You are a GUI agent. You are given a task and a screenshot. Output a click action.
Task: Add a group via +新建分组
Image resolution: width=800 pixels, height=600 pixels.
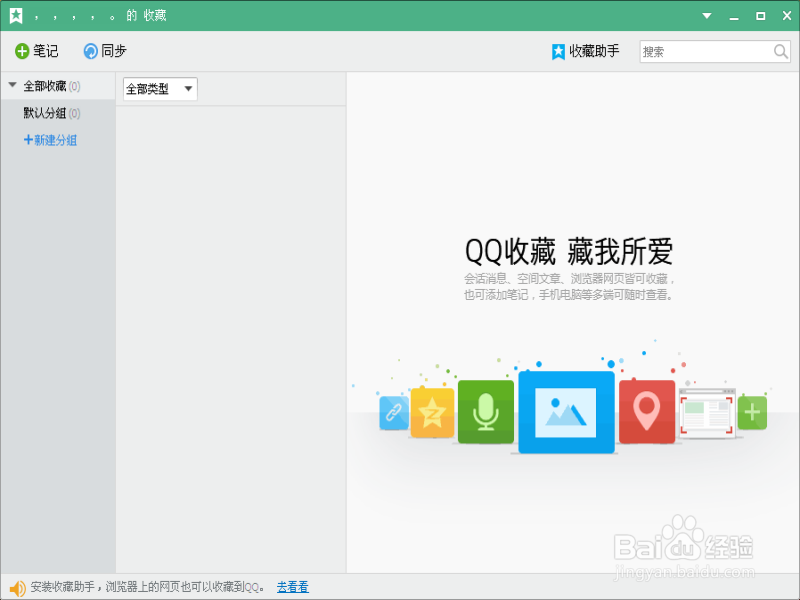(x=50, y=140)
